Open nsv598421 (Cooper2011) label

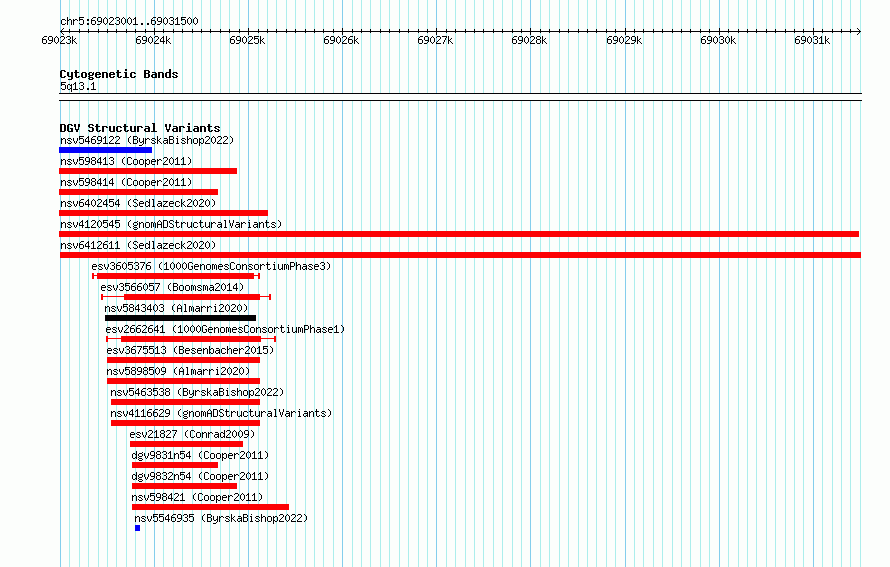197,497
